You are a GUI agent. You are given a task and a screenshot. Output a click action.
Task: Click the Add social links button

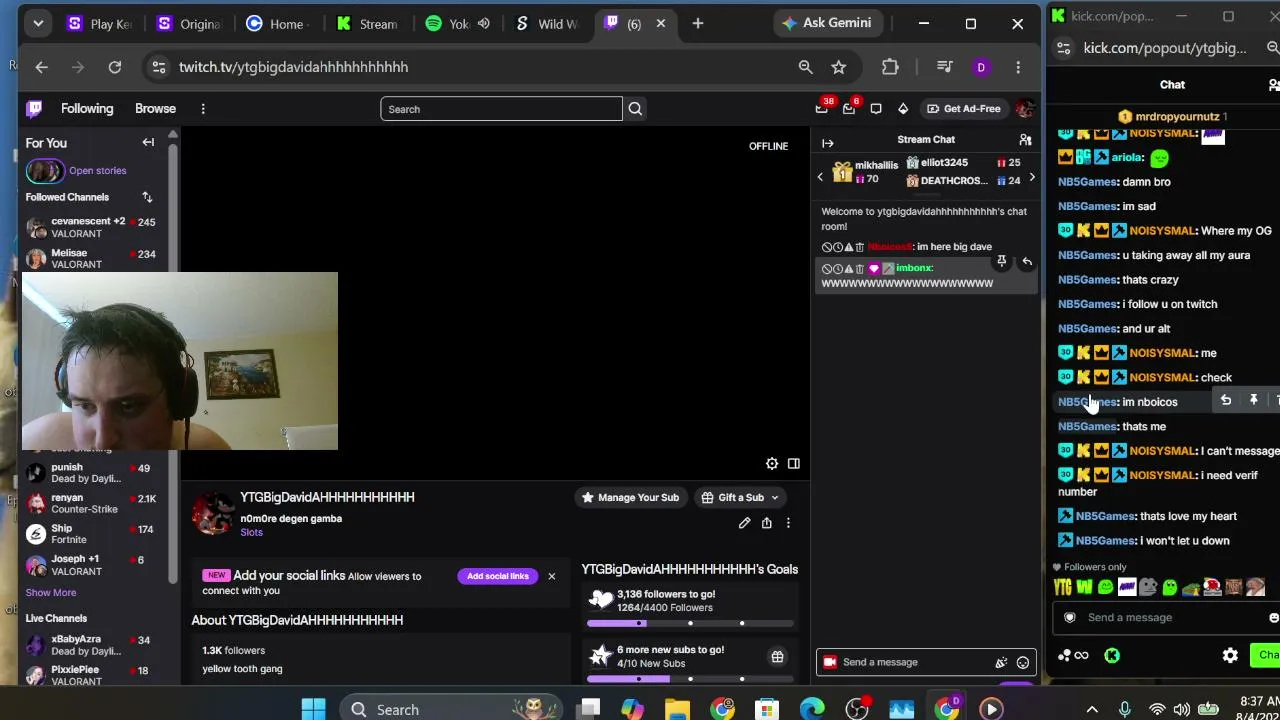click(497, 576)
